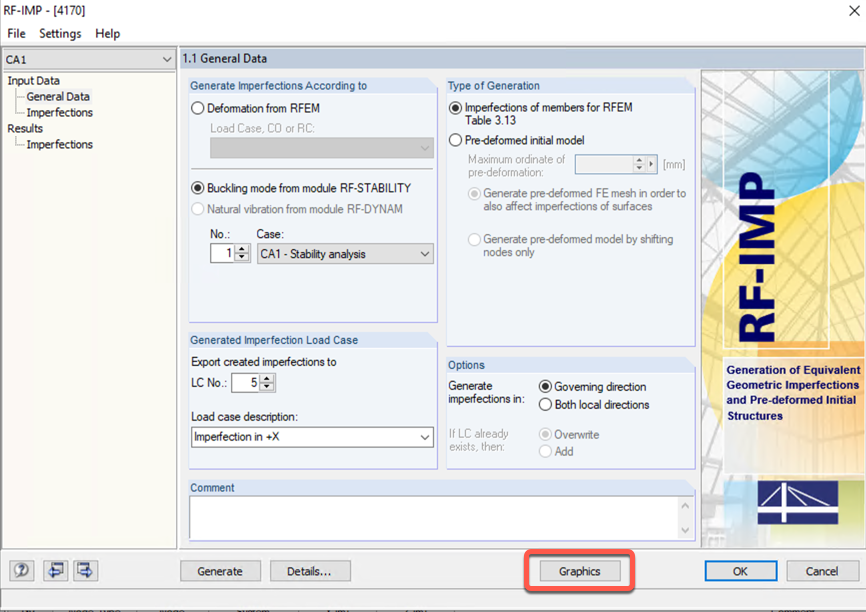Image resolution: width=866 pixels, height=612 pixels.
Task: Click the Generate button
Action: coord(220,571)
